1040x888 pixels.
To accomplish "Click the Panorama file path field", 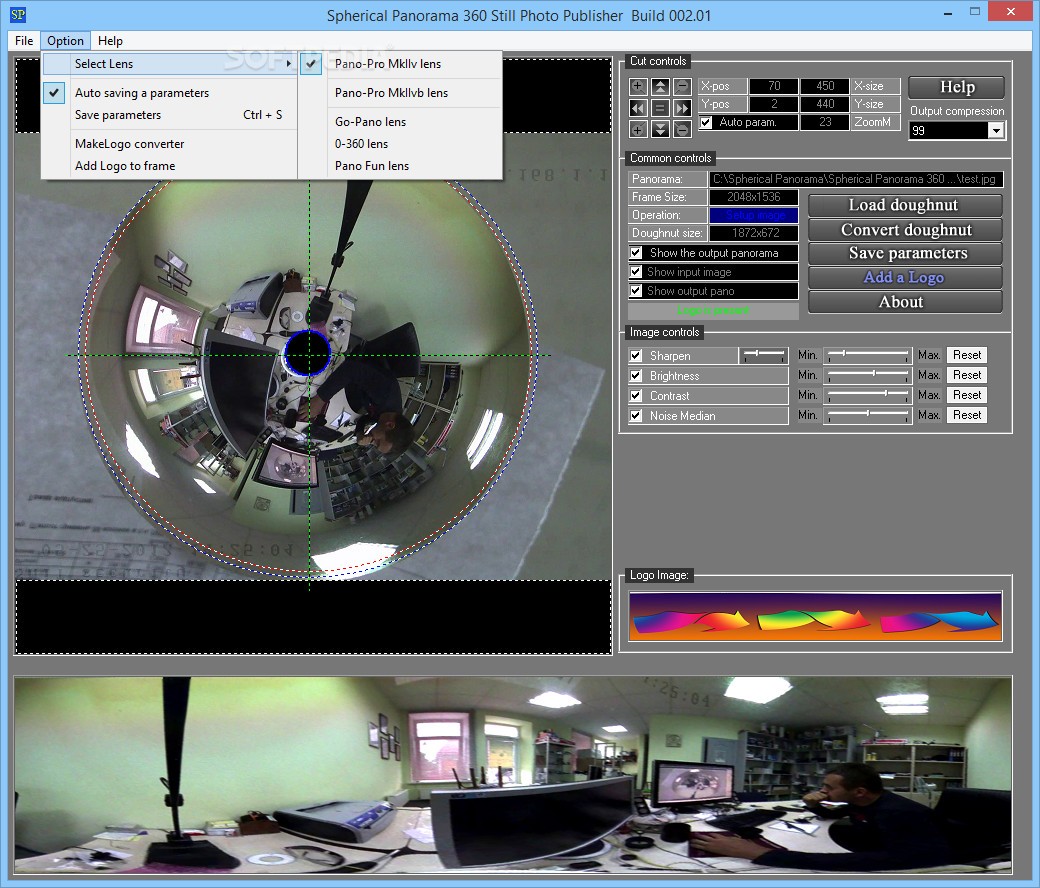I will [856, 179].
